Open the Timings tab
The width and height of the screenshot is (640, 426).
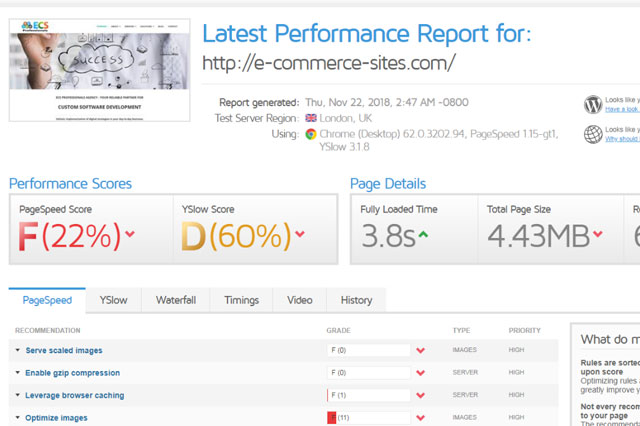242,300
